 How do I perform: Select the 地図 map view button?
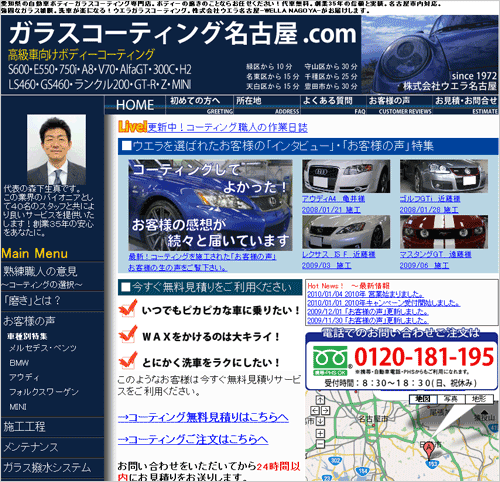(423, 399)
